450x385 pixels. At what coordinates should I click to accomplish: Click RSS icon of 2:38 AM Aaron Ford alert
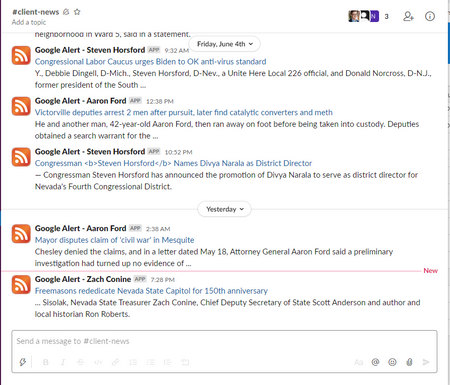(x=21, y=234)
